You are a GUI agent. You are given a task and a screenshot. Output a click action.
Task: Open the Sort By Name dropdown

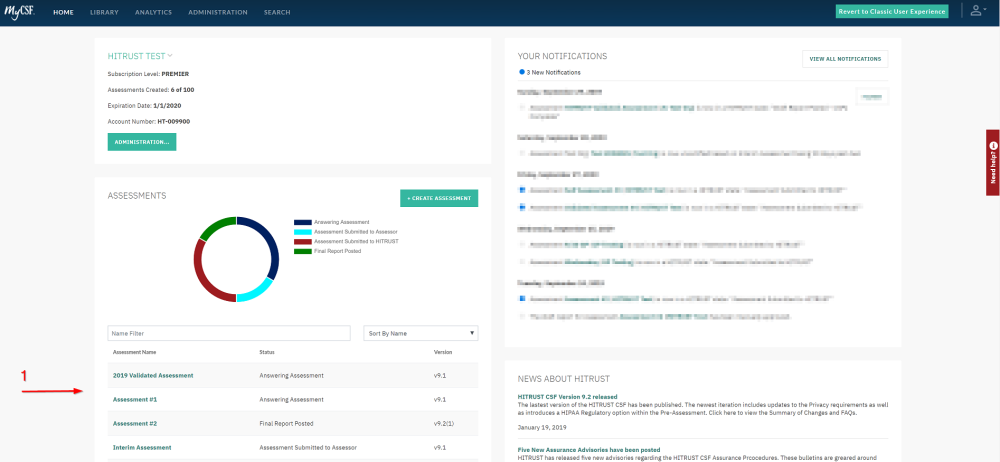tap(421, 333)
